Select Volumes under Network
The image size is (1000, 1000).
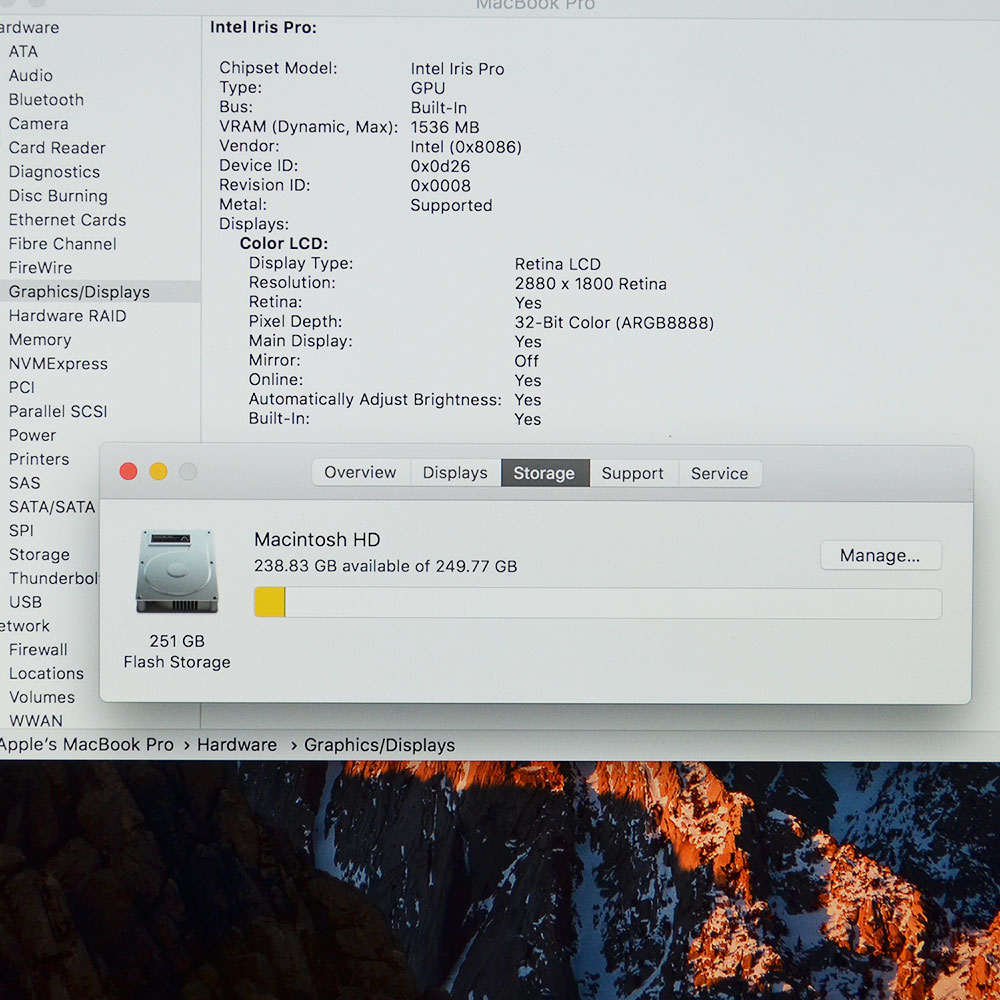coord(42,698)
